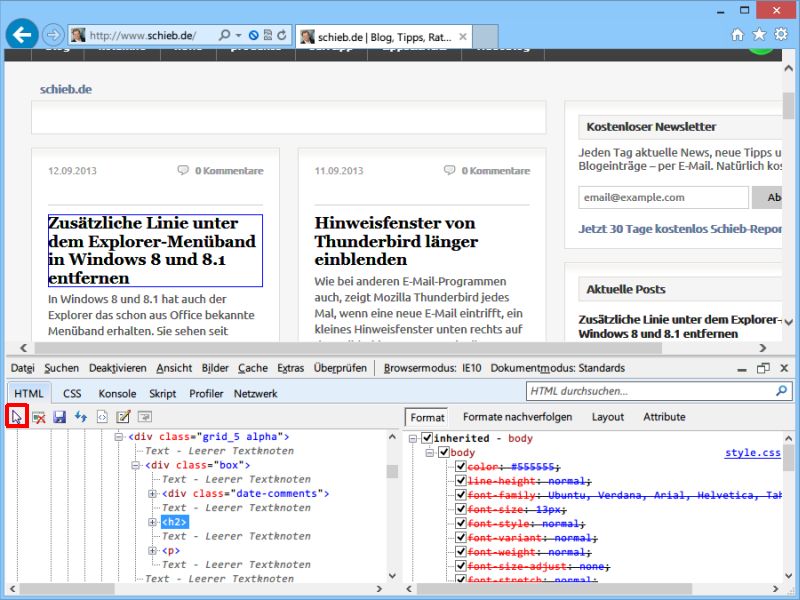Screen dimensions: 800x600
Task: Activate the select element by click arrow tool
Action: click(17, 417)
